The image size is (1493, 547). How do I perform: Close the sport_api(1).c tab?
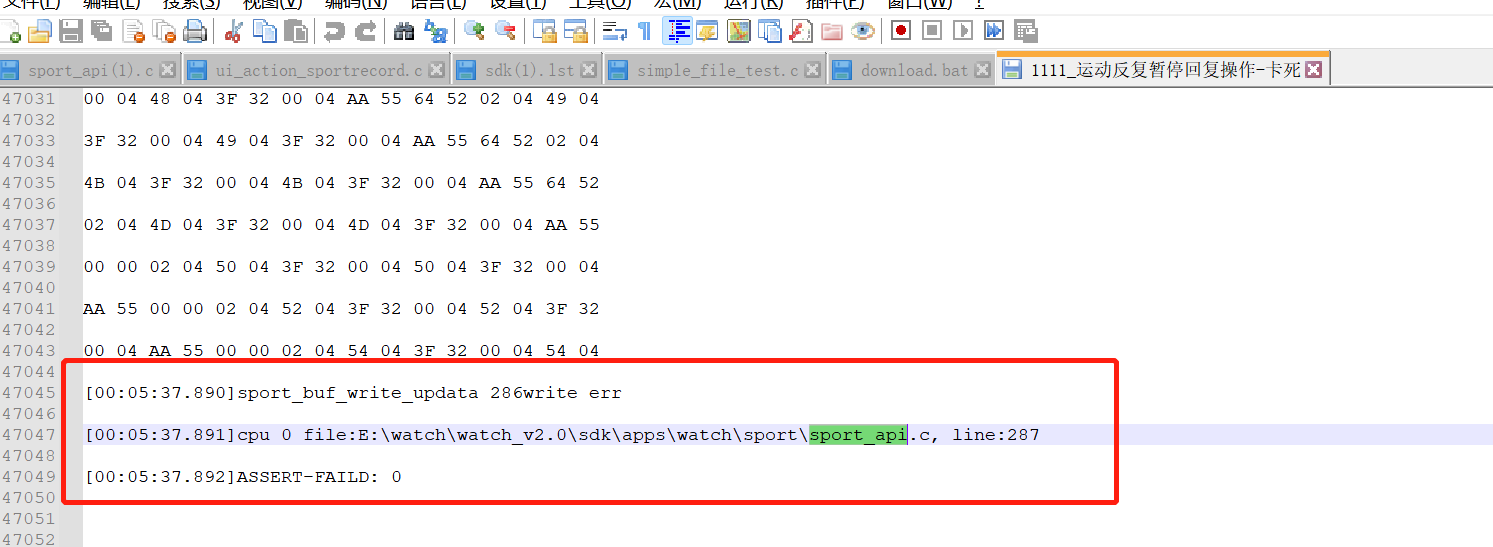coord(168,70)
